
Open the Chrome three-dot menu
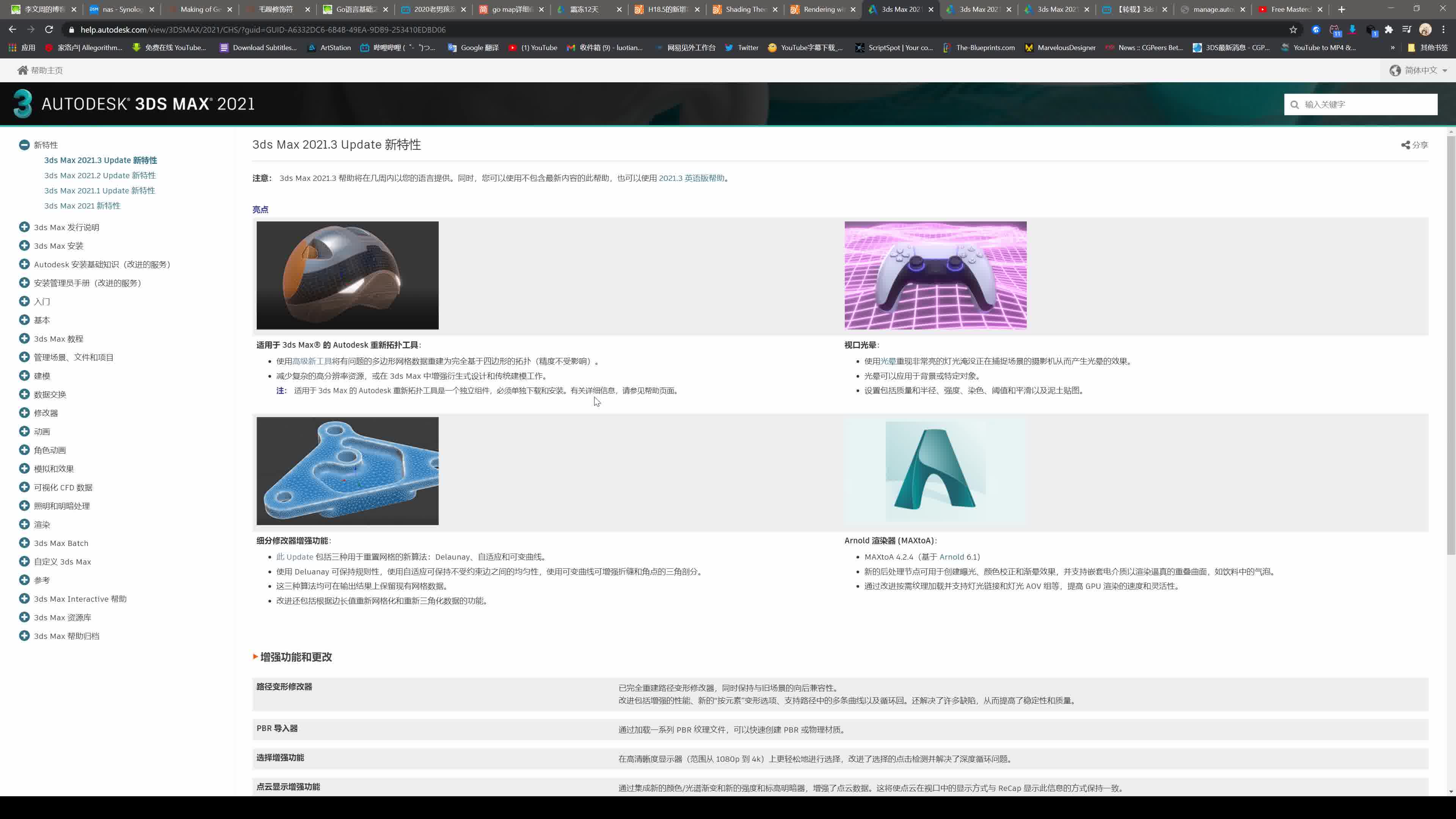1443,30
